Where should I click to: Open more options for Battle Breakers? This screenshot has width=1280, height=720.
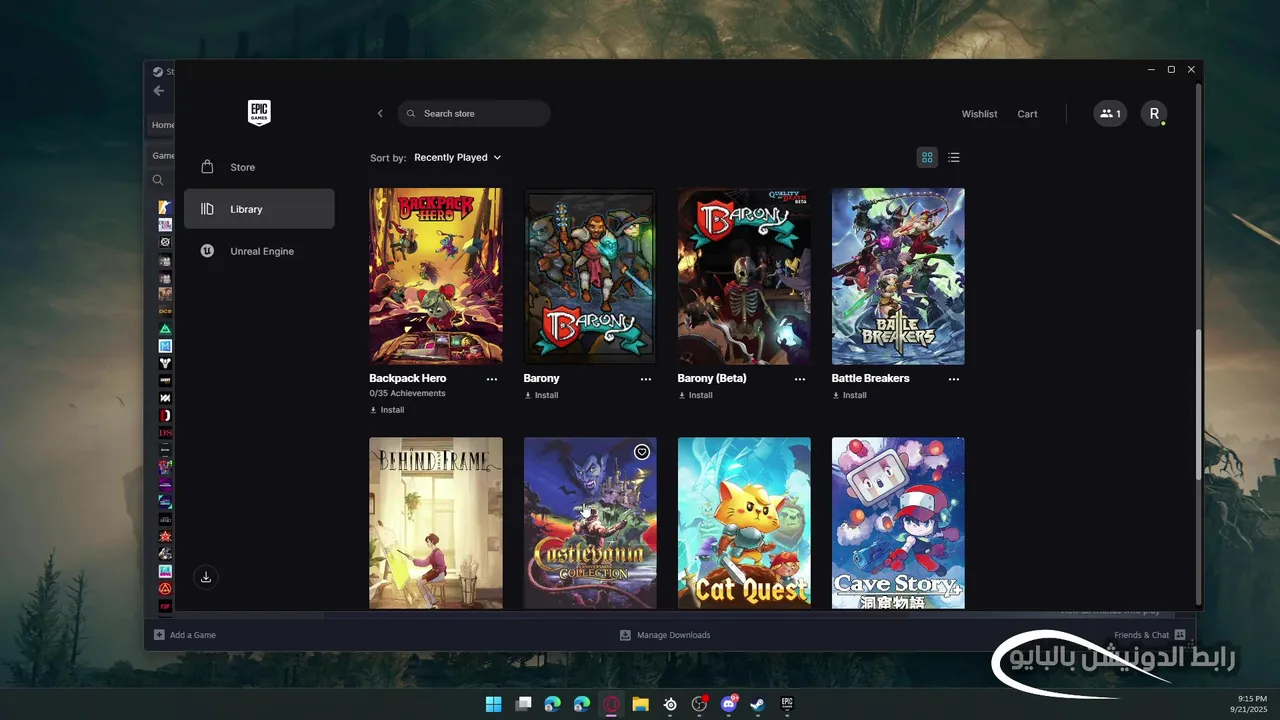[x=954, y=379]
